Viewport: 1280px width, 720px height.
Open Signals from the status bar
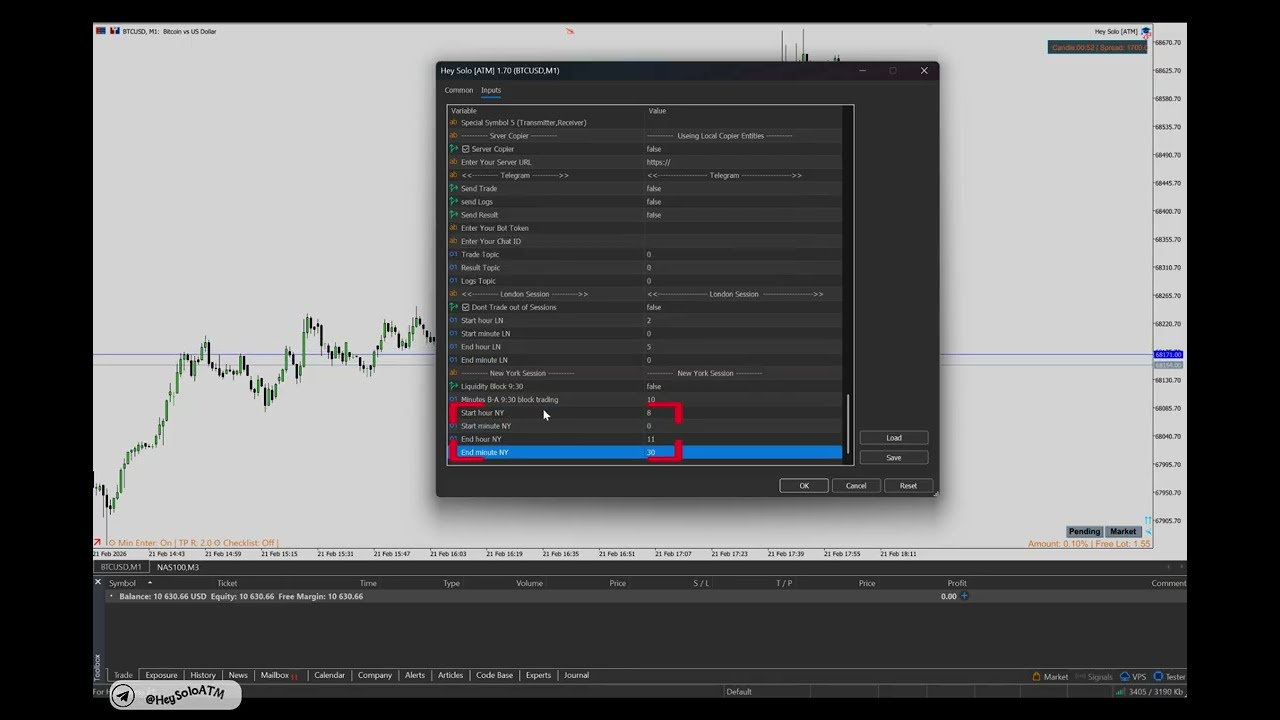tap(1094, 677)
